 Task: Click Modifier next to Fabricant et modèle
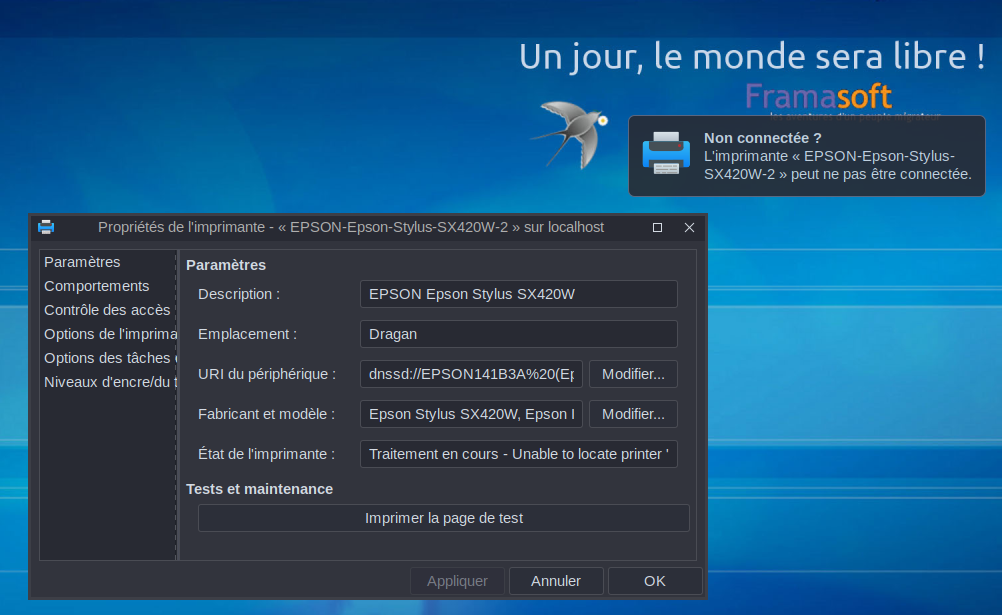[633, 414]
